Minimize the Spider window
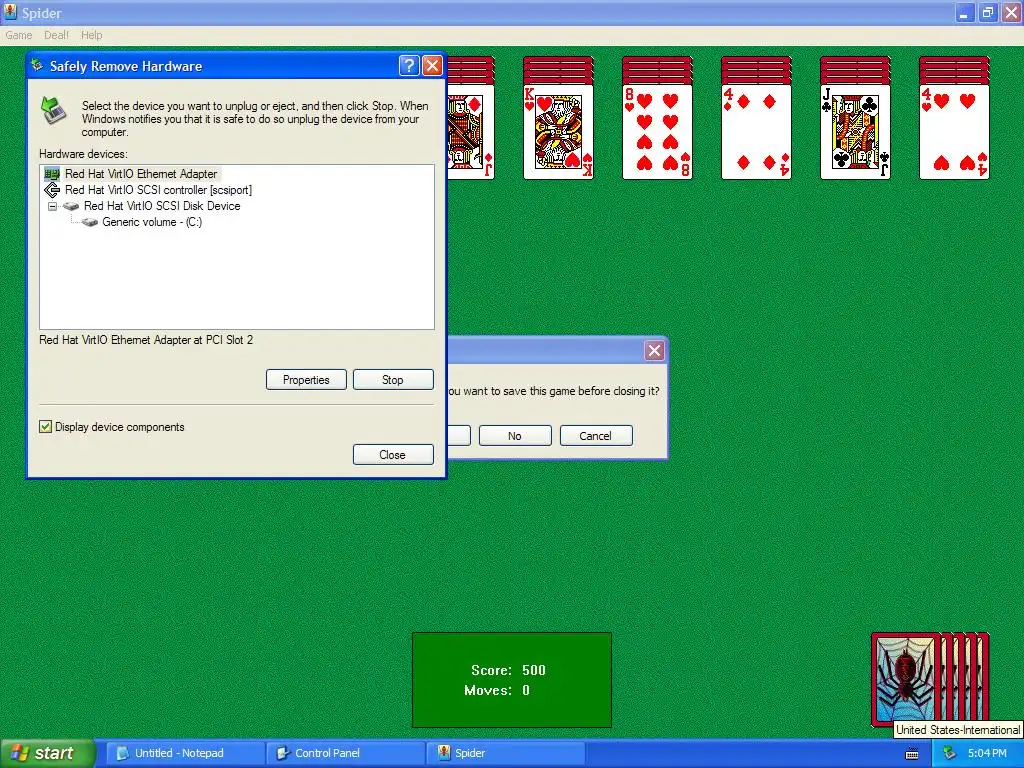1024x768 pixels. point(964,12)
